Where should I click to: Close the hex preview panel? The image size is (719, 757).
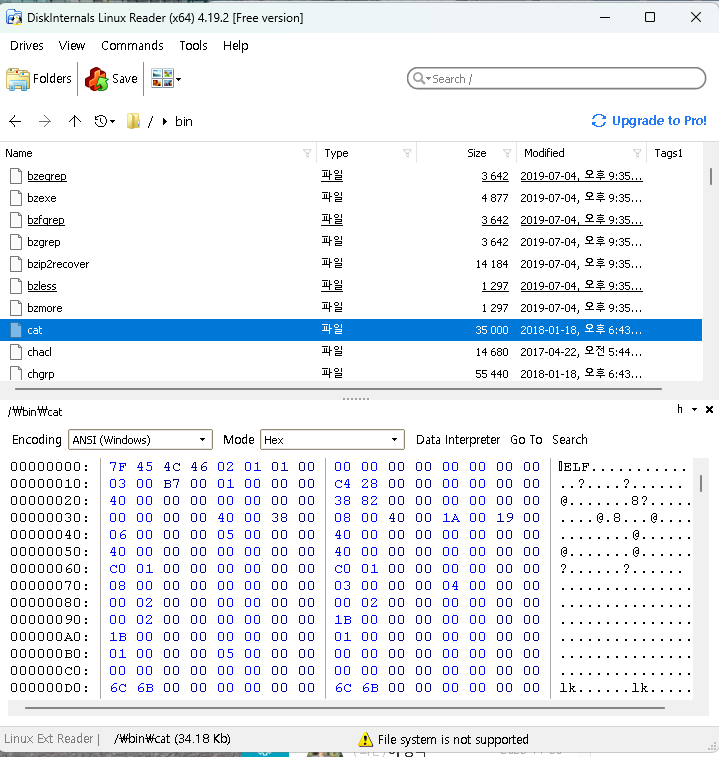click(709, 409)
